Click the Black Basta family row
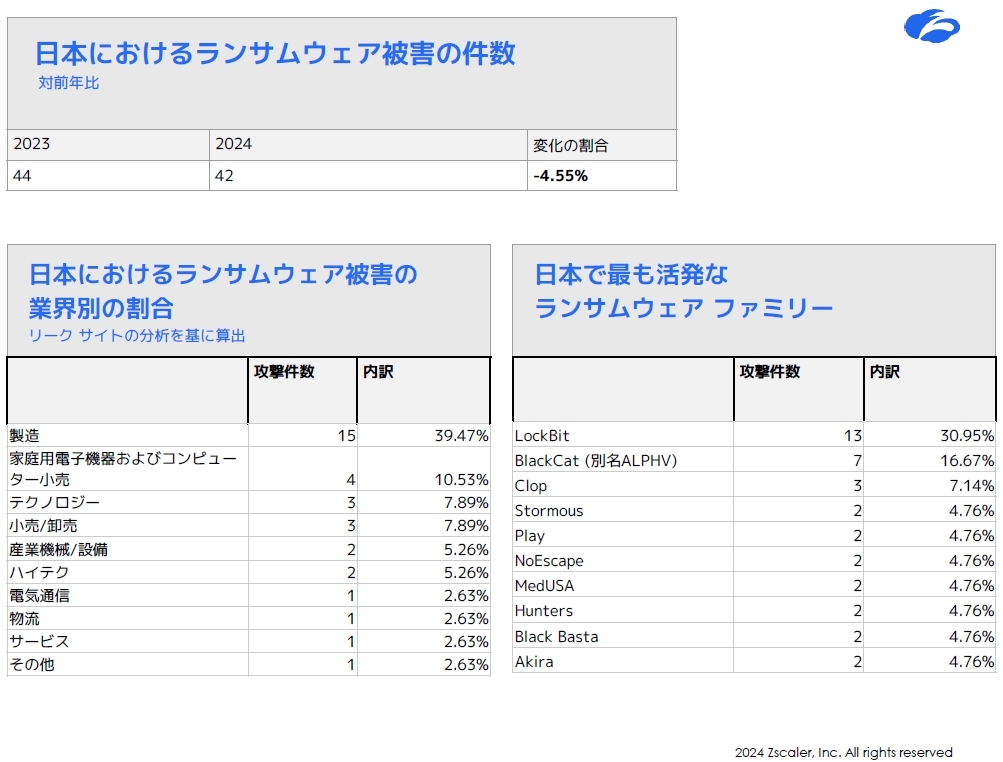This screenshot has height=762, width=1003. pyautogui.click(x=556, y=637)
